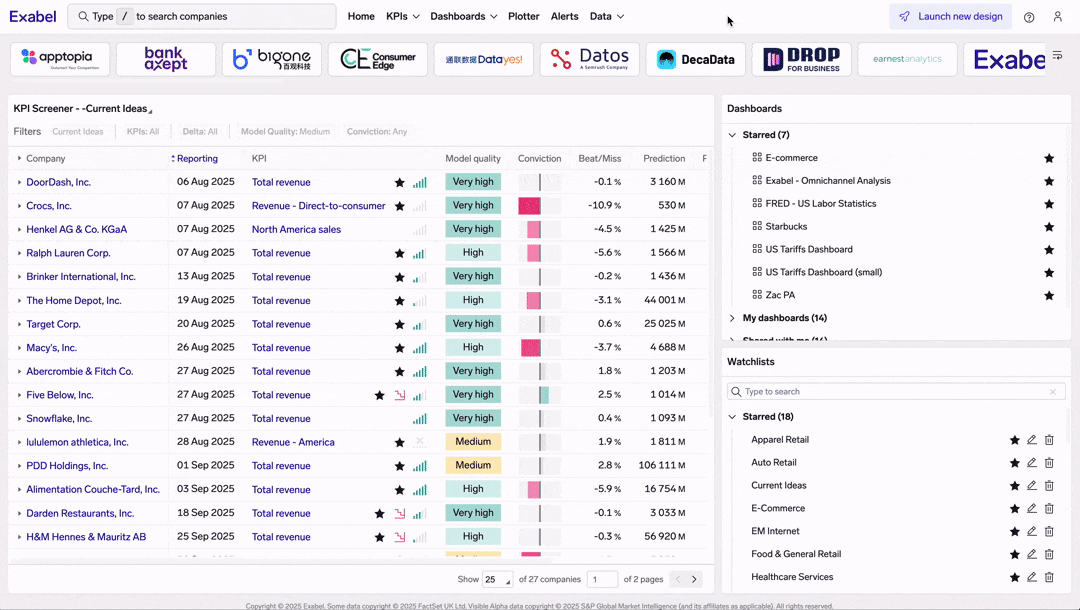This screenshot has height=610, width=1080.
Task: Open the KPI Screener title dropdown
Action: 83,109
